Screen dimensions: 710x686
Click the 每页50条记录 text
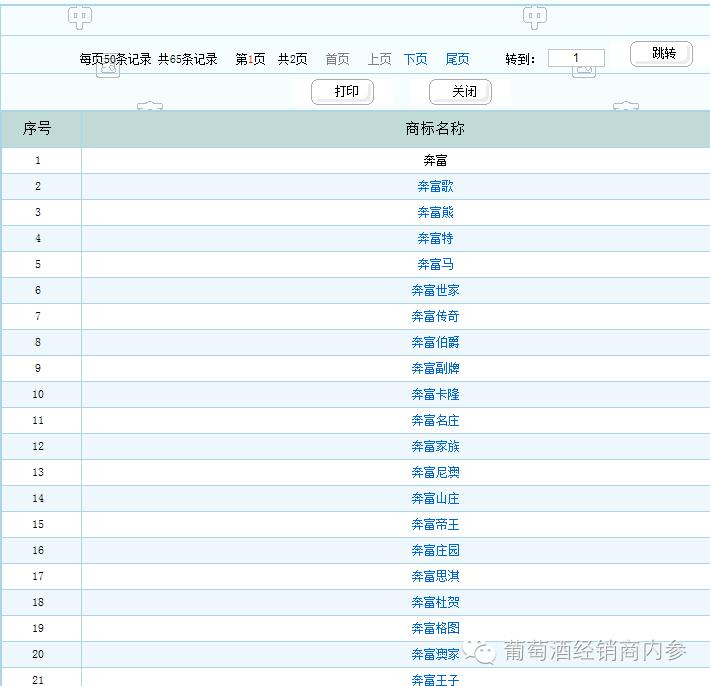(115, 59)
